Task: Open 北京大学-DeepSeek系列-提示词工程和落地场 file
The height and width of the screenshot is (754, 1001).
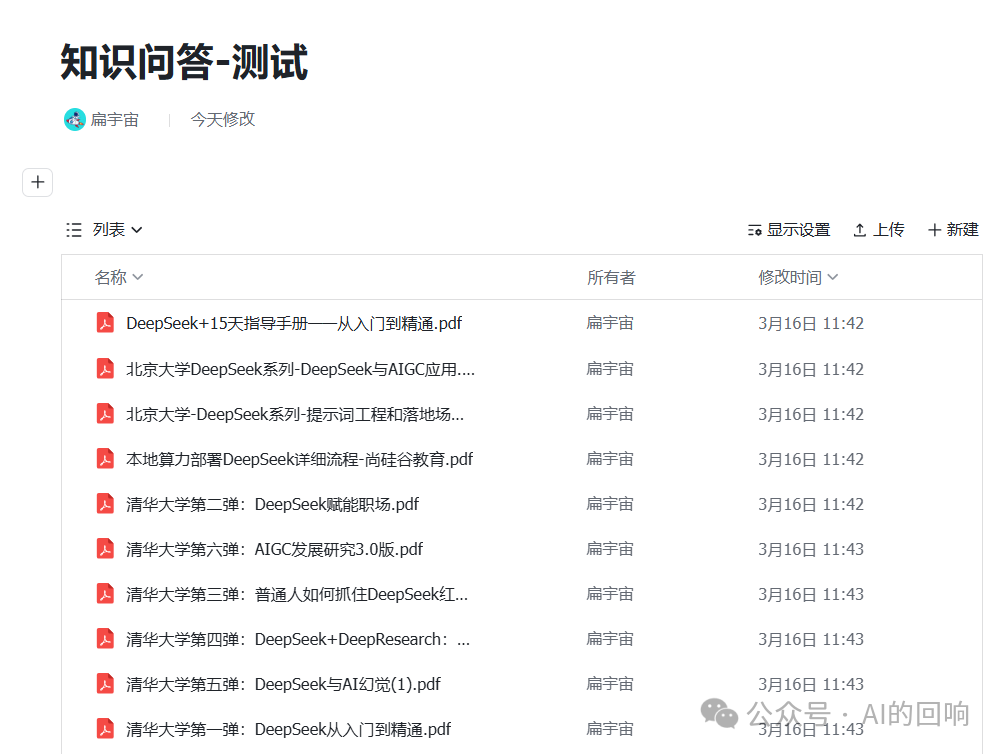Action: 295,414
